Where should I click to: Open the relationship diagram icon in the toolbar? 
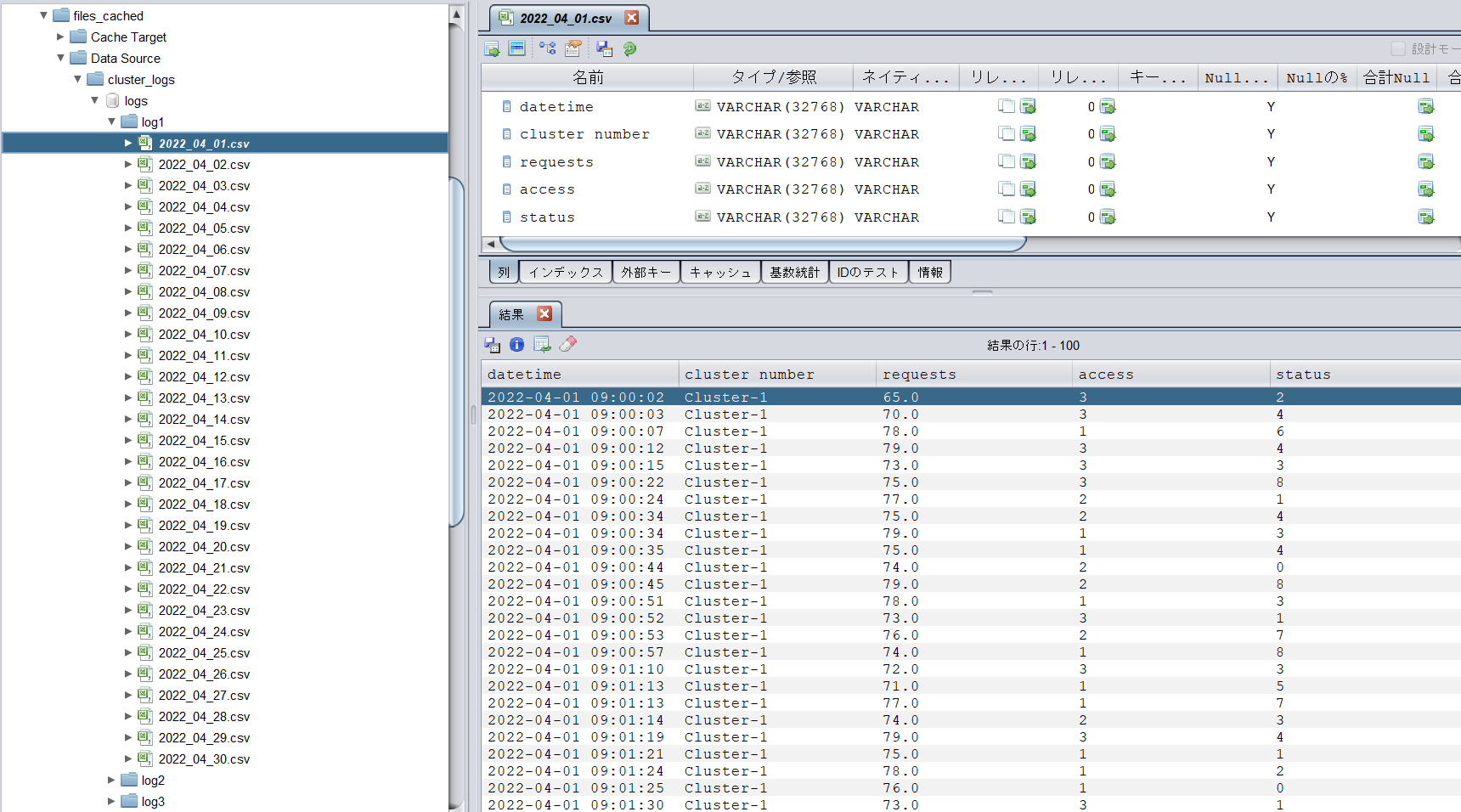[x=548, y=48]
